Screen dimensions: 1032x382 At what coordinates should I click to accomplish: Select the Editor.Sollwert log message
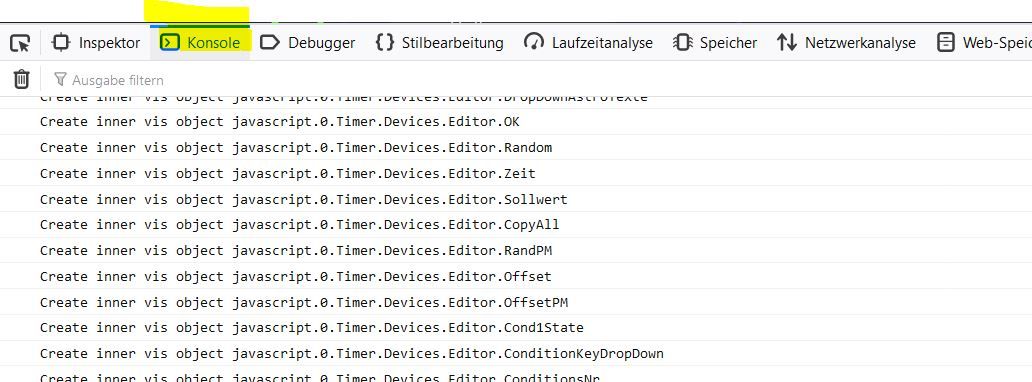click(516, 199)
